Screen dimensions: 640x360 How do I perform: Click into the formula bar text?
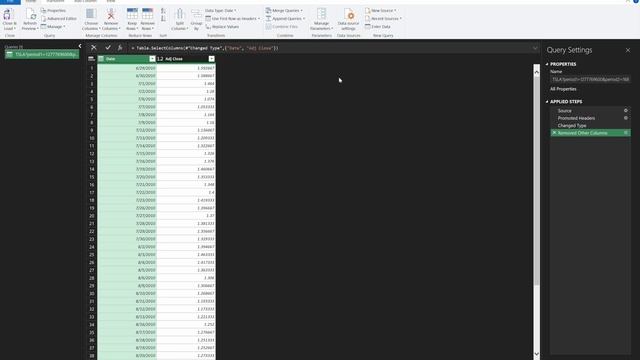(x=204, y=48)
